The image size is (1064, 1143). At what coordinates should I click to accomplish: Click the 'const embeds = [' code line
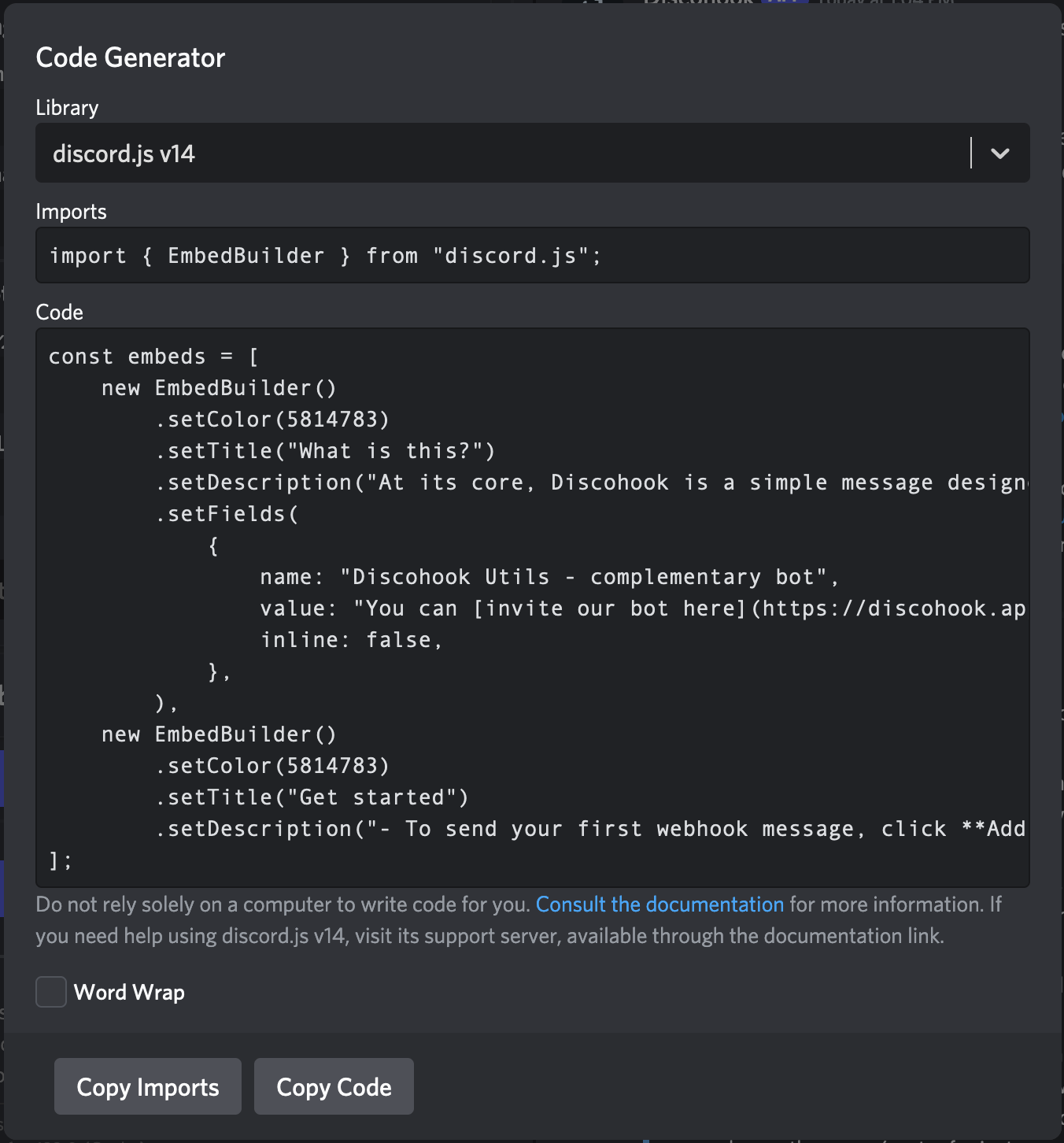(154, 357)
